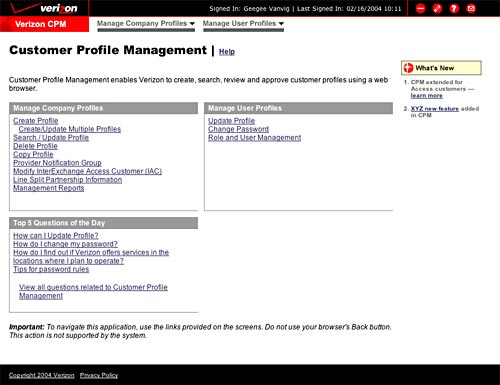Click 'learn more' link in What's New
Image resolution: width=500 pixels, height=385 pixels.
427,96
